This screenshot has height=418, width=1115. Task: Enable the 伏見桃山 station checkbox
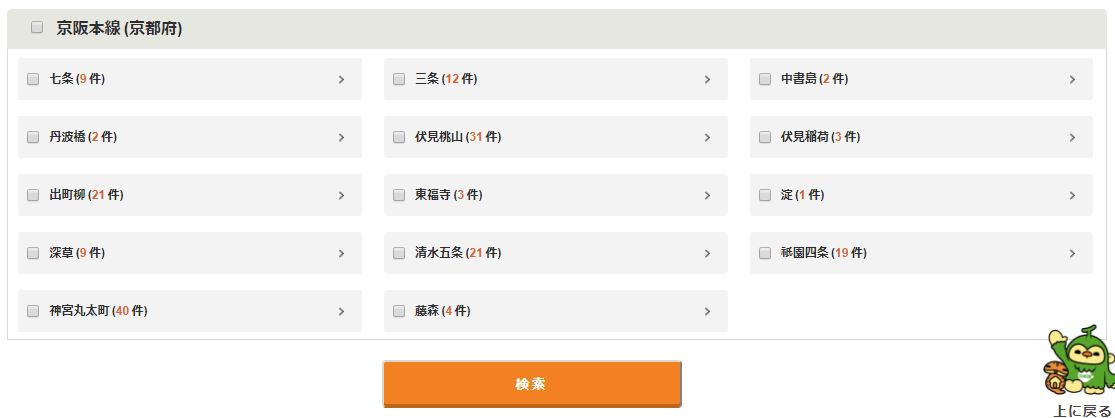pos(399,137)
